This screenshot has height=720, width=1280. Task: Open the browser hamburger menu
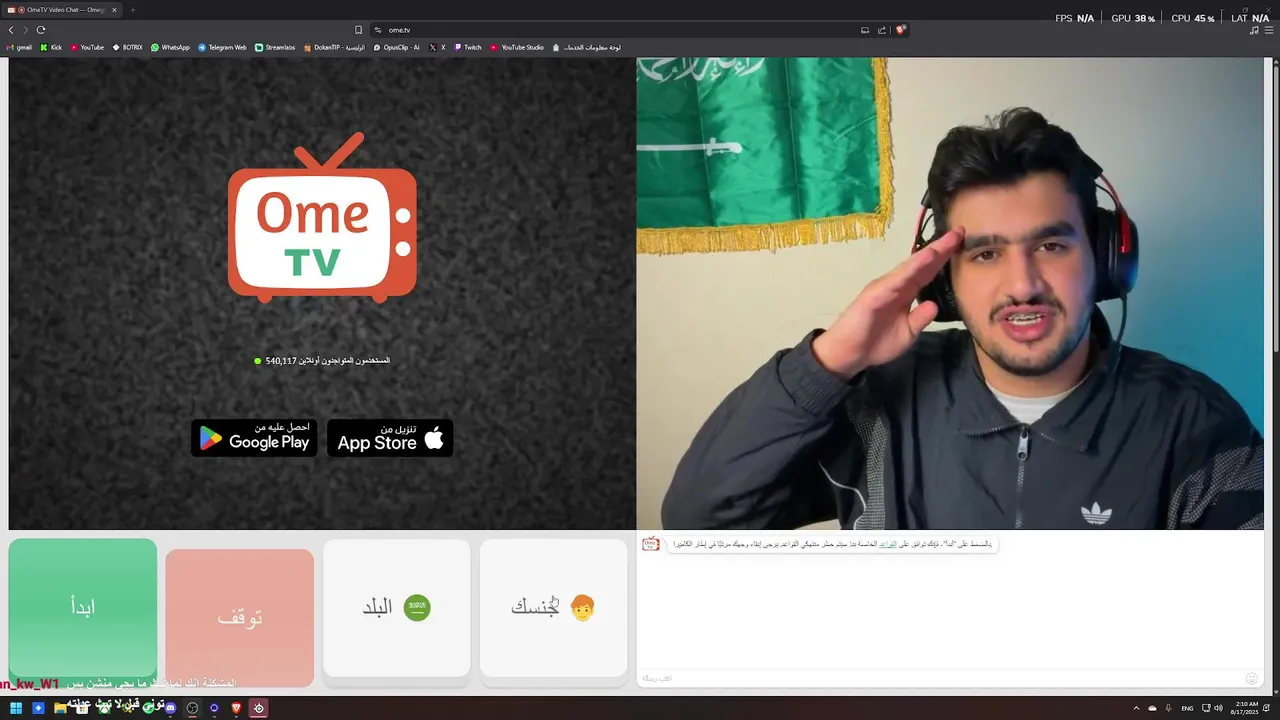click(1269, 30)
